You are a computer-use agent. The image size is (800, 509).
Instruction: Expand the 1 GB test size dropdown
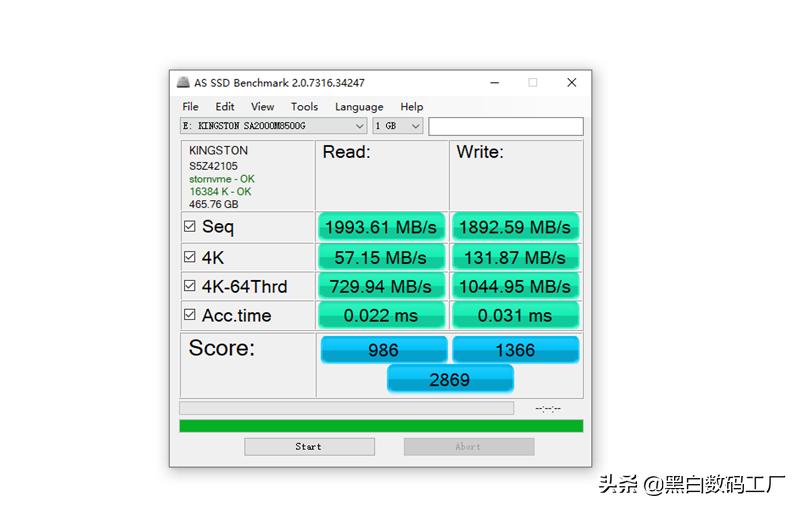click(x=398, y=126)
